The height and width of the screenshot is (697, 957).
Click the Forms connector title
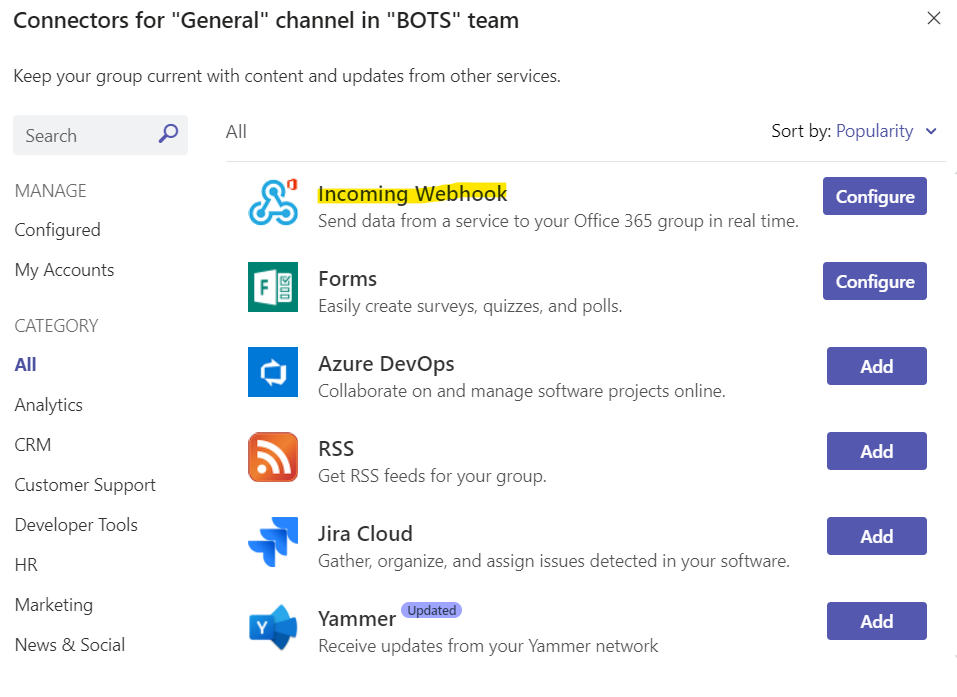pyautogui.click(x=347, y=278)
